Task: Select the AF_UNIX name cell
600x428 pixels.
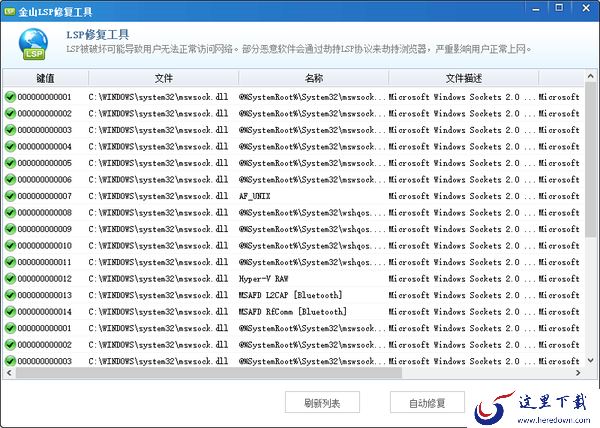Action: 254,196
